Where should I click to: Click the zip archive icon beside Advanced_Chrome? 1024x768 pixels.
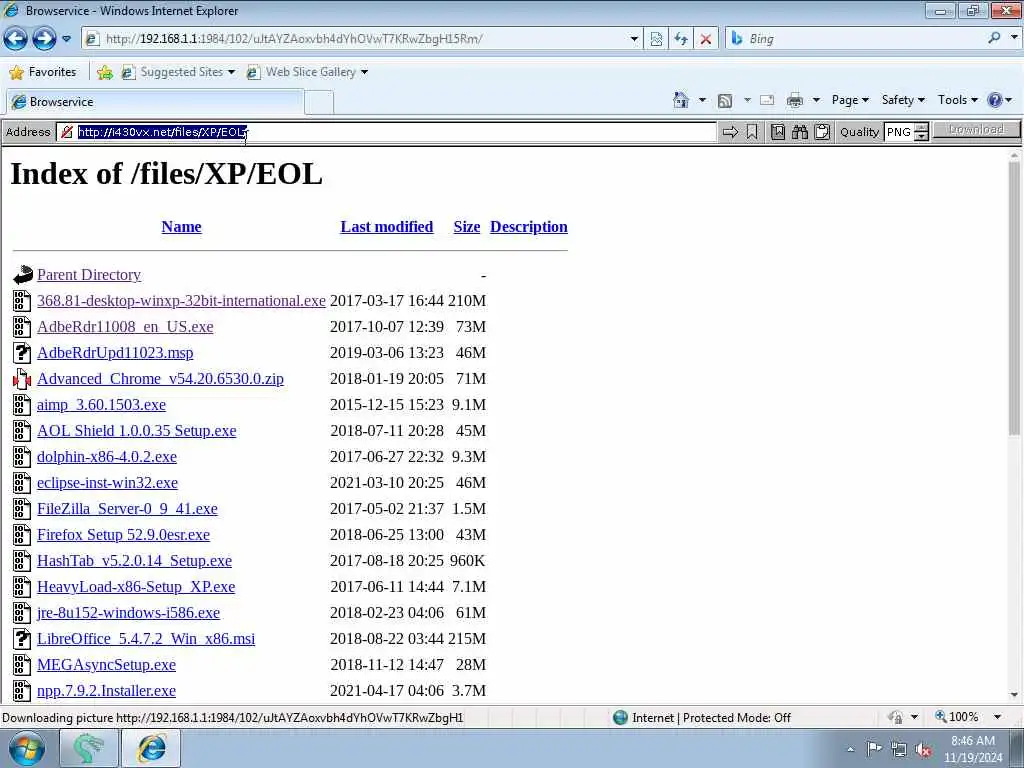pos(22,379)
